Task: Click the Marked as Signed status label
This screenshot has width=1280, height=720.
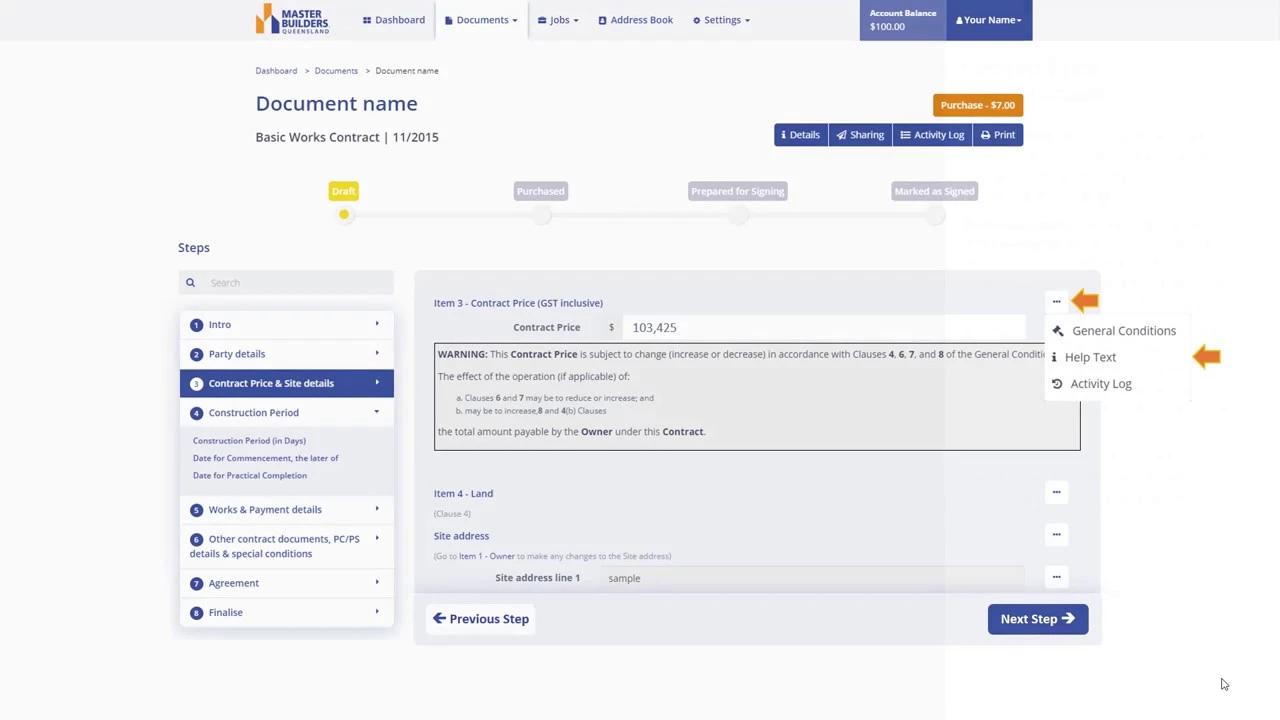Action: (x=934, y=191)
